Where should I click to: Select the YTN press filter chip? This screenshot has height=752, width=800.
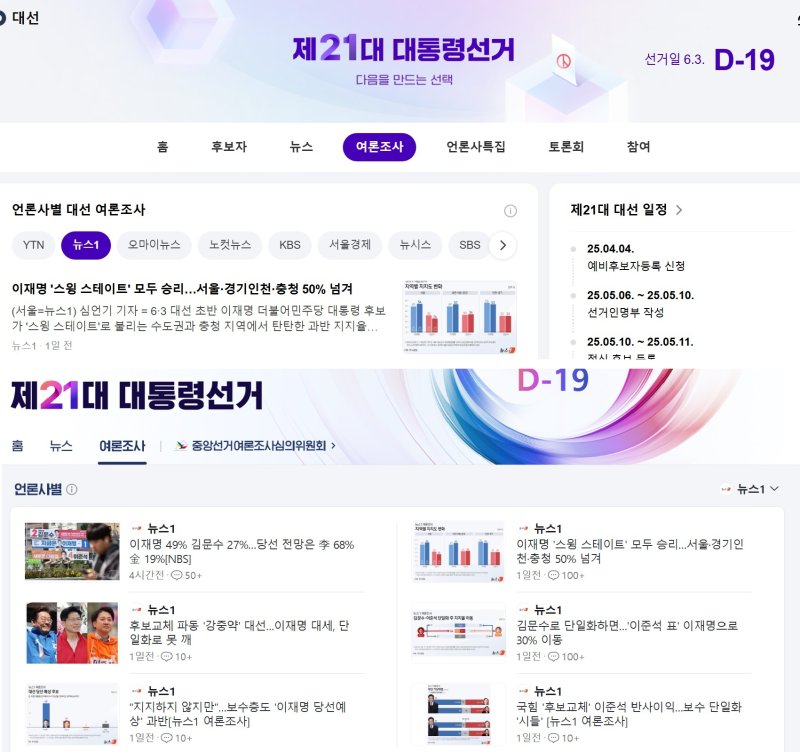pyautogui.click(x=34, y=245)
